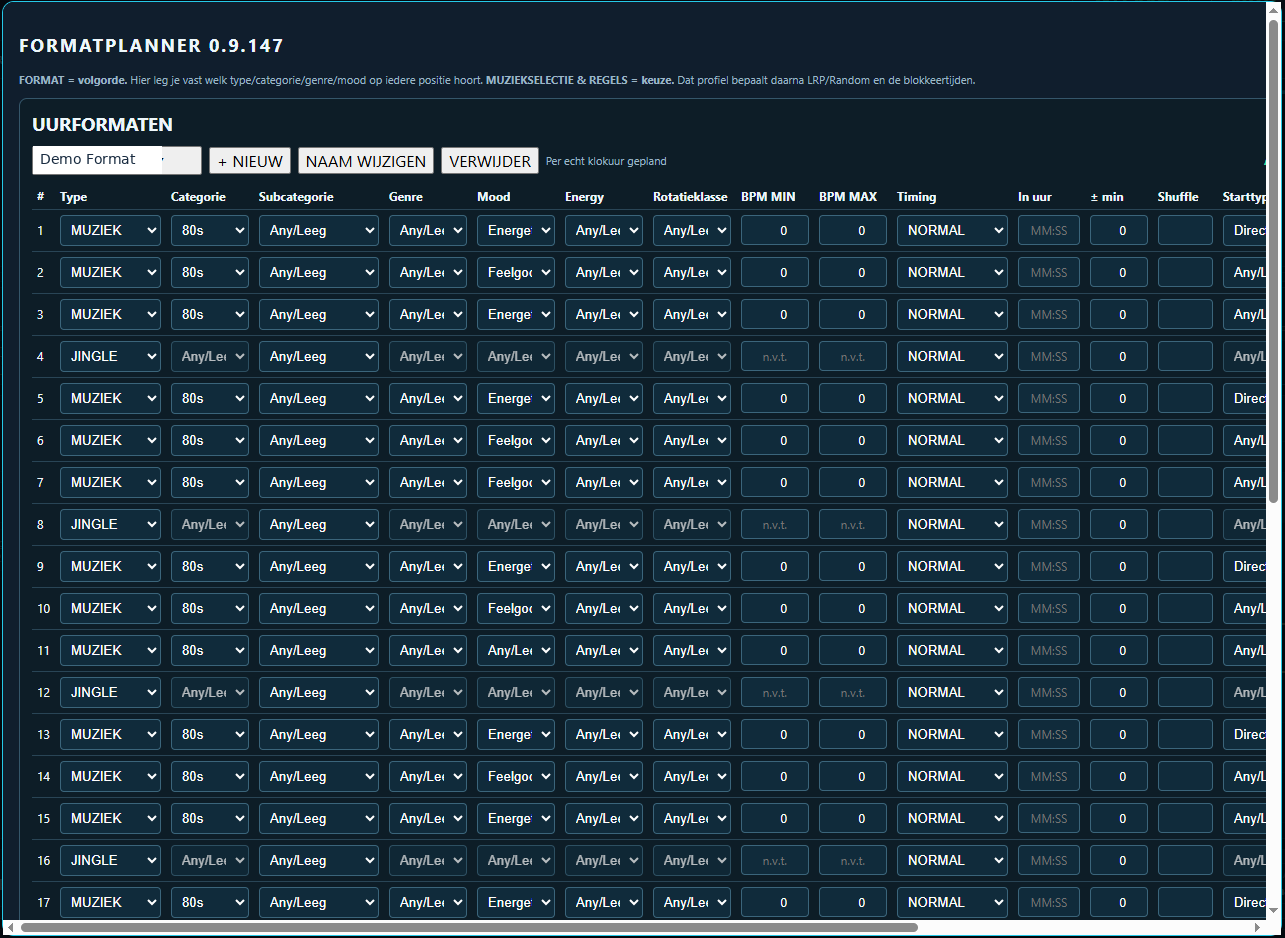Click the NAAM WIJZIGEN button

coord(366,160)
